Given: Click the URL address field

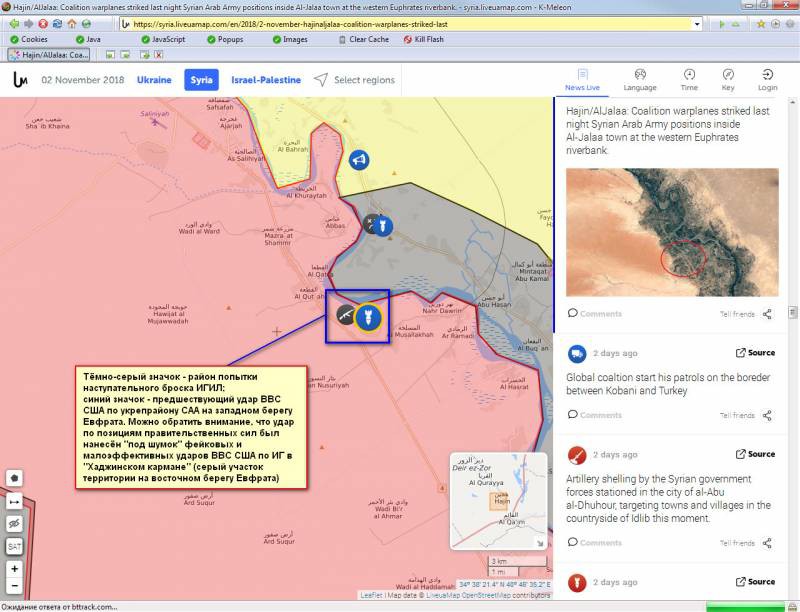Looking at the screenshot, I should pos(411,24).
